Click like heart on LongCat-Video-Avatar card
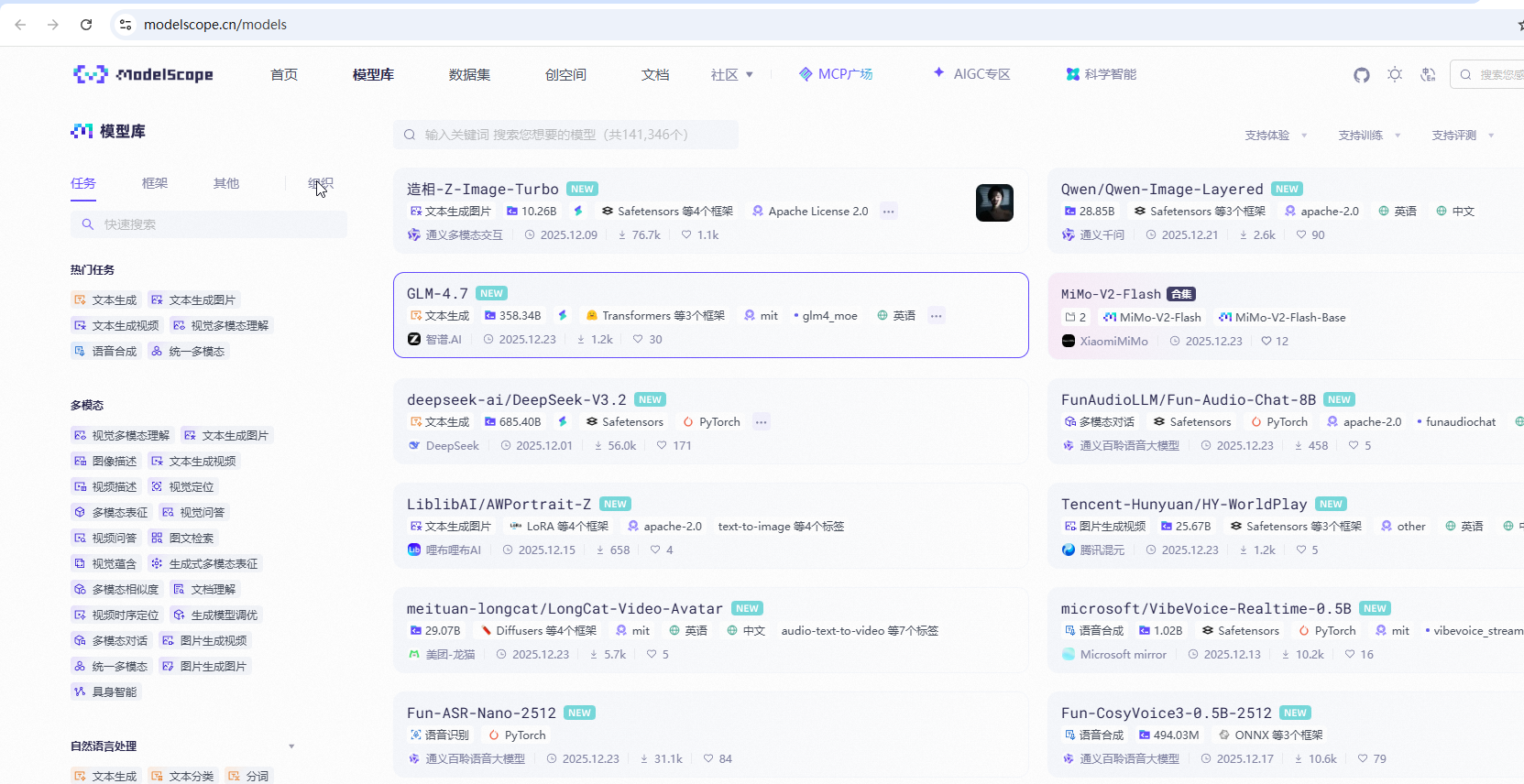 point(652,654)
